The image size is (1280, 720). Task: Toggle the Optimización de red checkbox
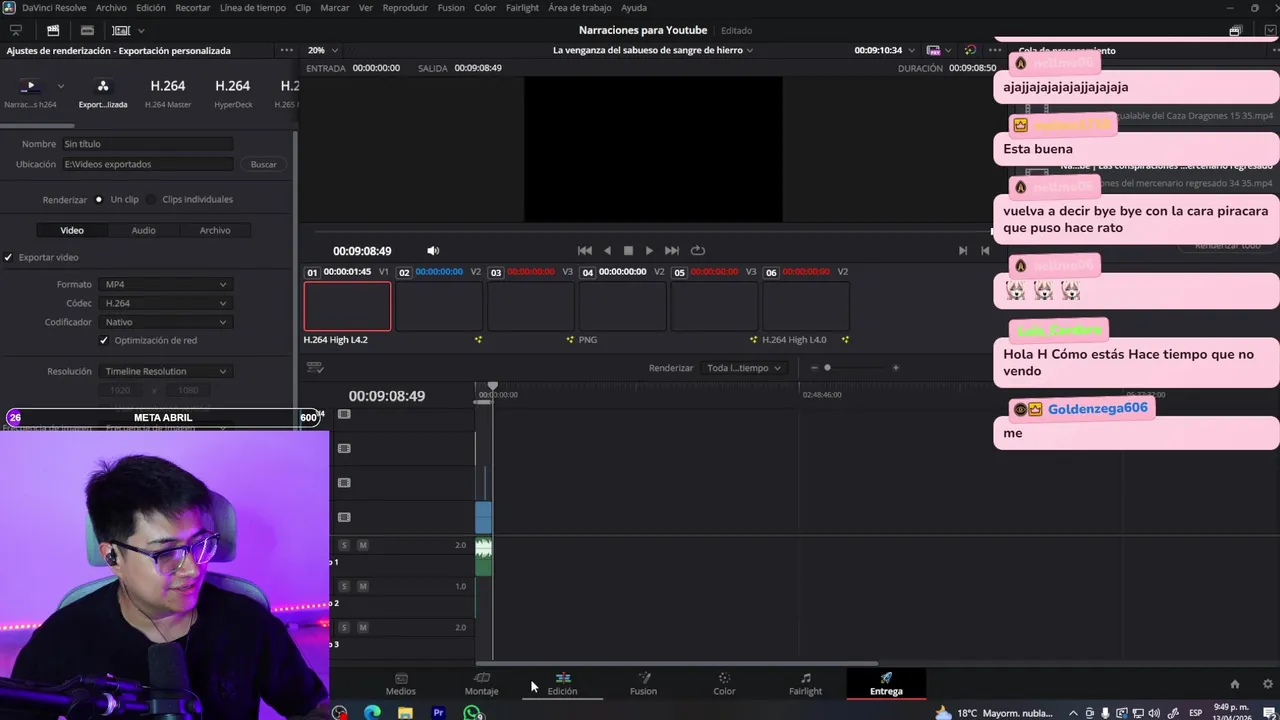(104, 340)
